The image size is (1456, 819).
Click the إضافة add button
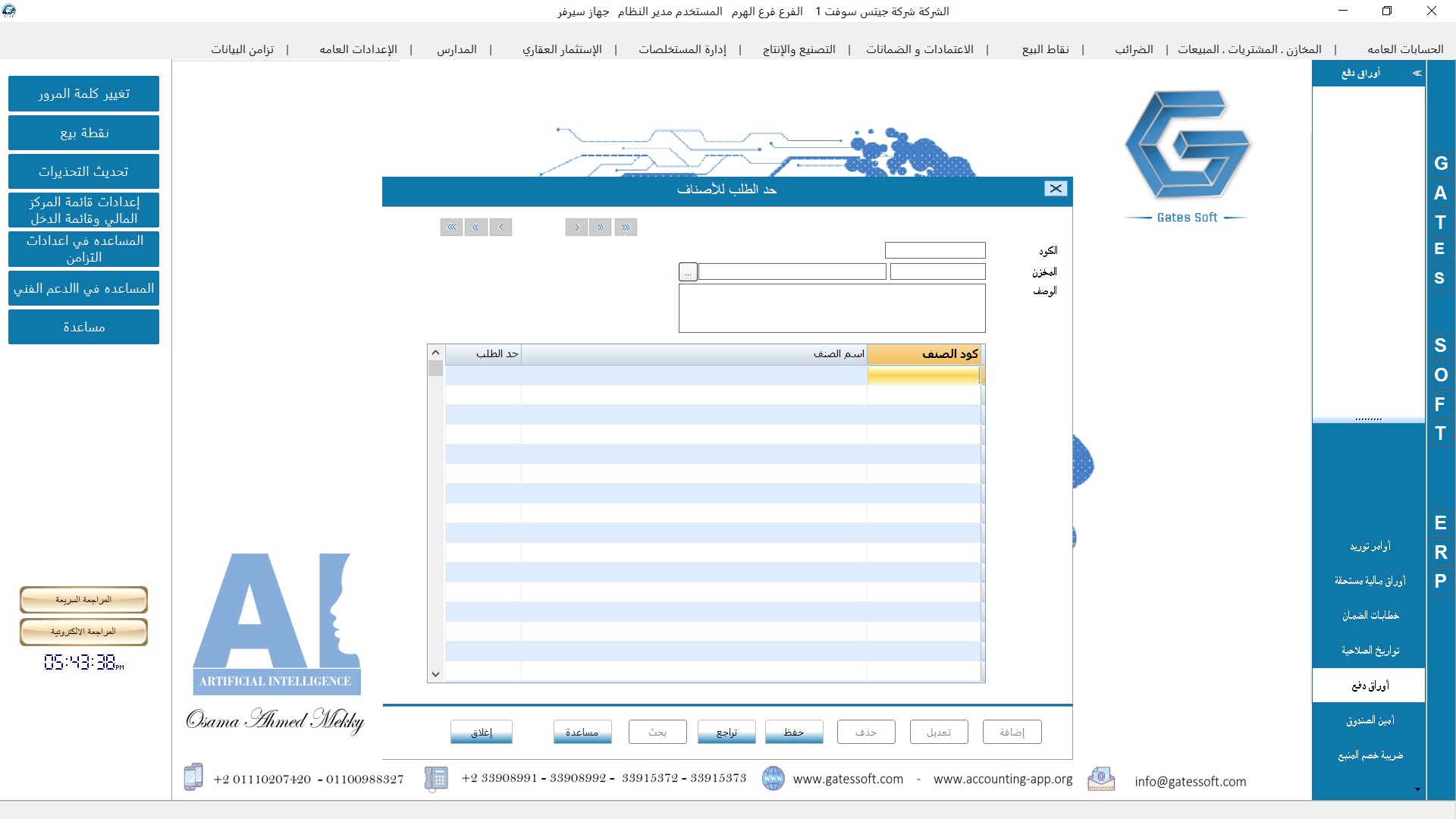[x=1012, y=732]
